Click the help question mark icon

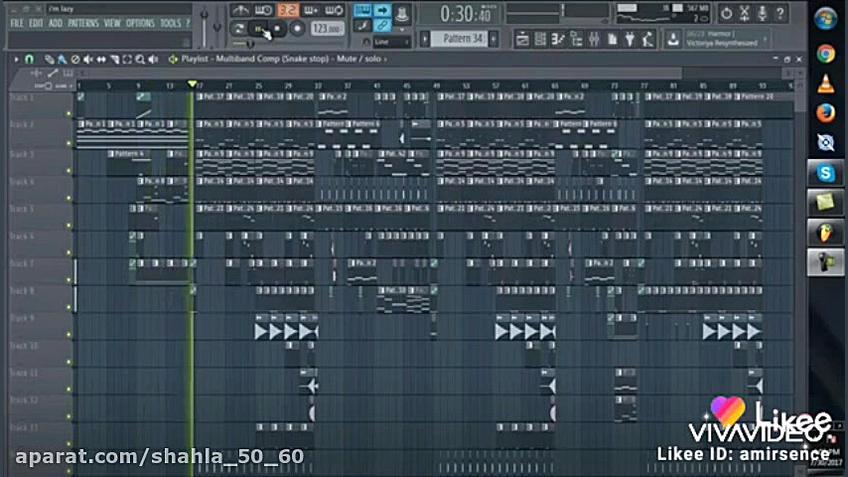pyautogui.click(x=780, y=13)
